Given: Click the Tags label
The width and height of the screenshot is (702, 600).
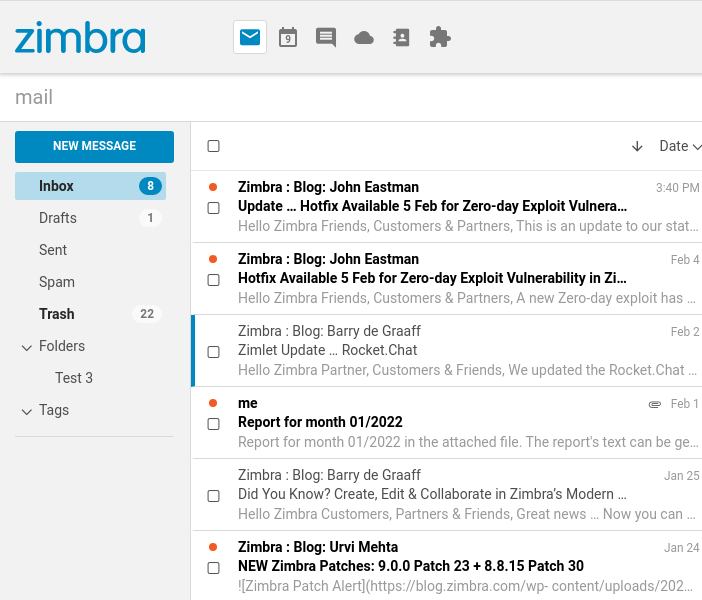Looking at the screenshot, I should (x=54, y=410).
